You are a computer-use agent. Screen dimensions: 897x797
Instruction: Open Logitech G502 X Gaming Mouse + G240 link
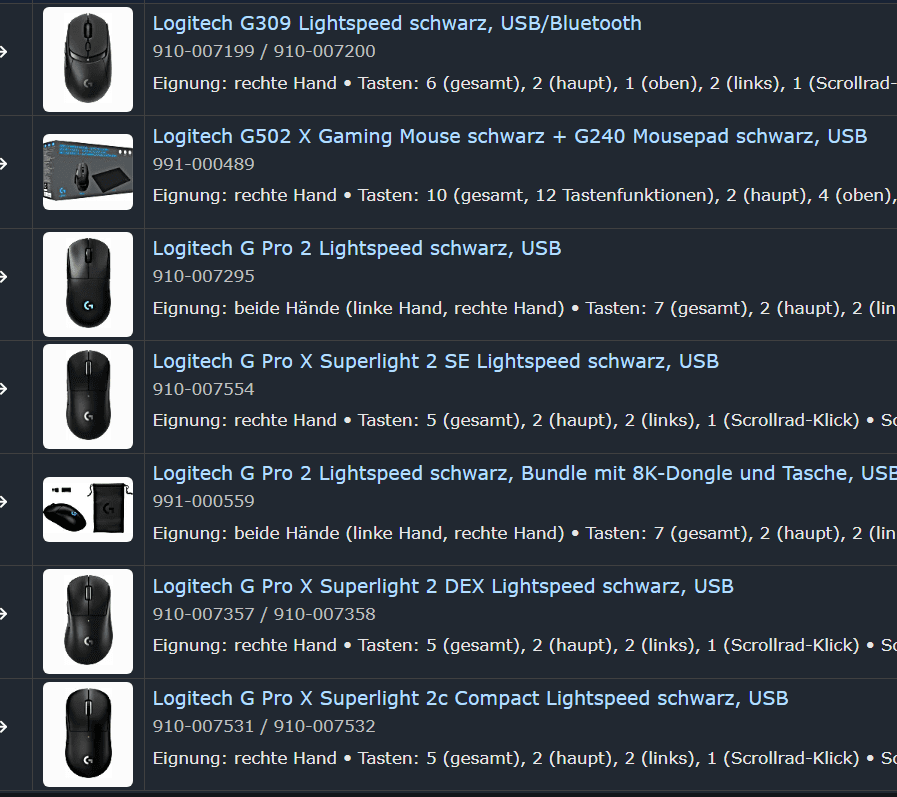[510, 136]
